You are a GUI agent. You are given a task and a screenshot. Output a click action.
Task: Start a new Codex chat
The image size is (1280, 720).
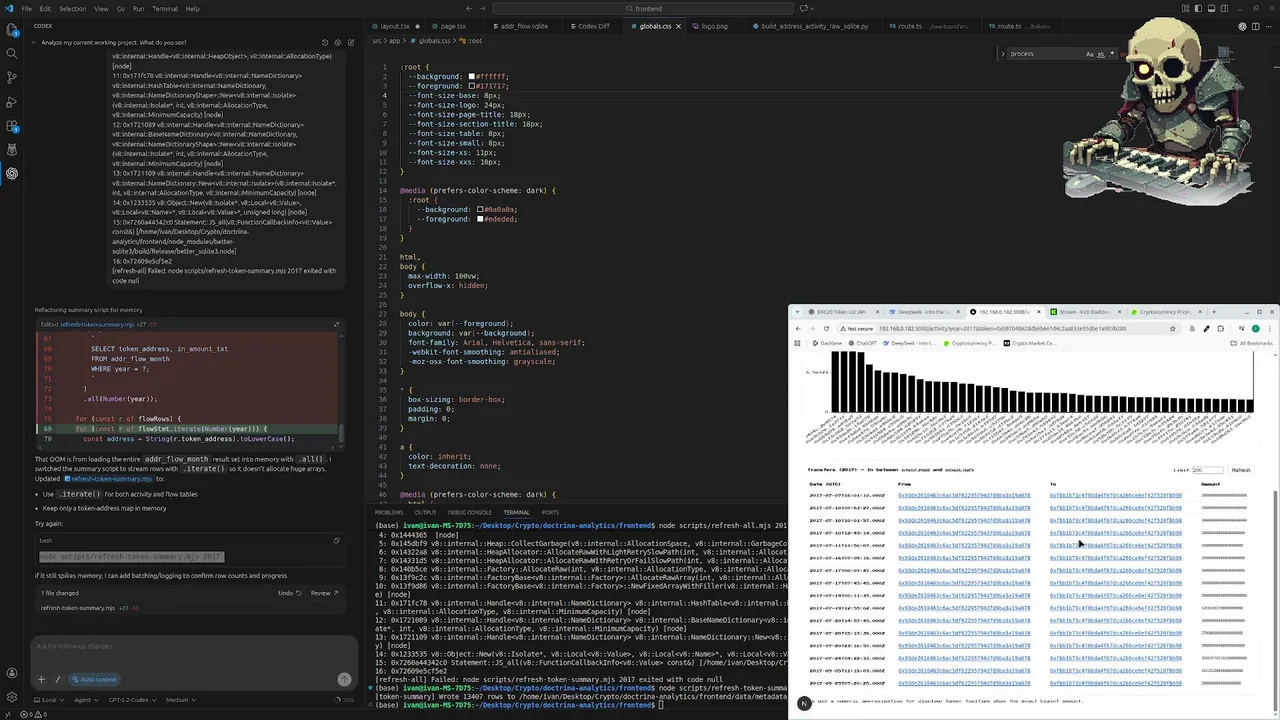350,43
